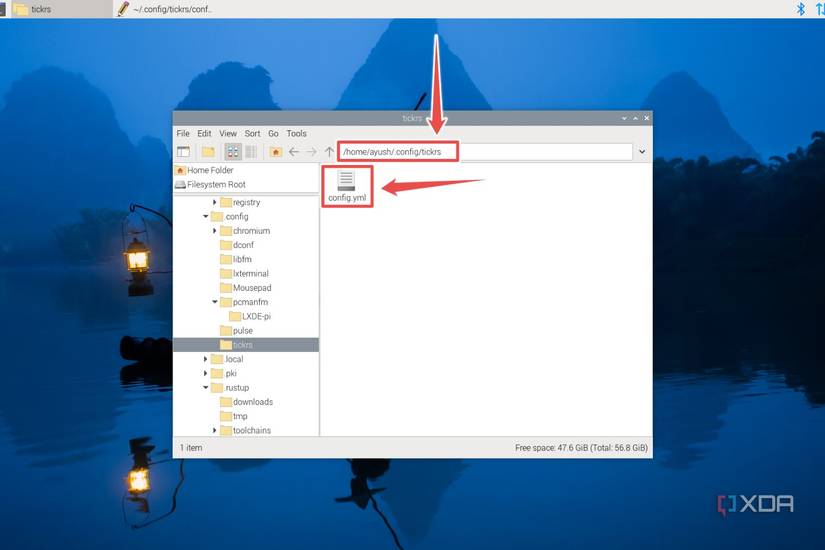Open the Tools menu

coord(296,134)
